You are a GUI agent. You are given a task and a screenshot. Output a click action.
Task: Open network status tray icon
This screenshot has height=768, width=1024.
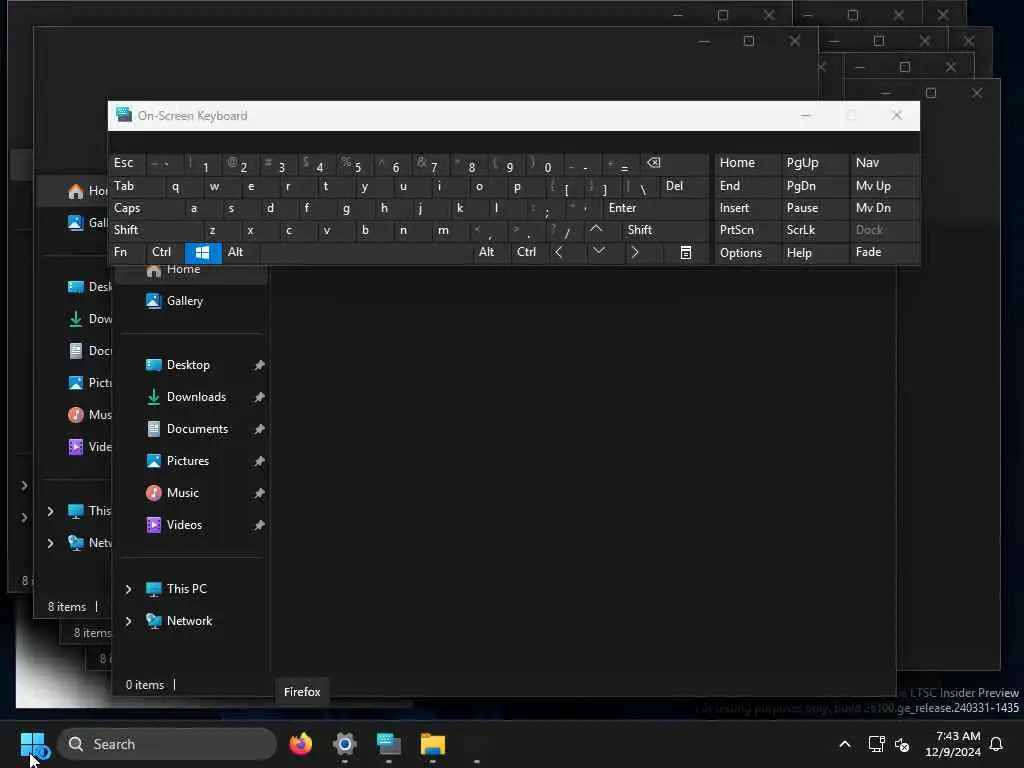point(876,744)
